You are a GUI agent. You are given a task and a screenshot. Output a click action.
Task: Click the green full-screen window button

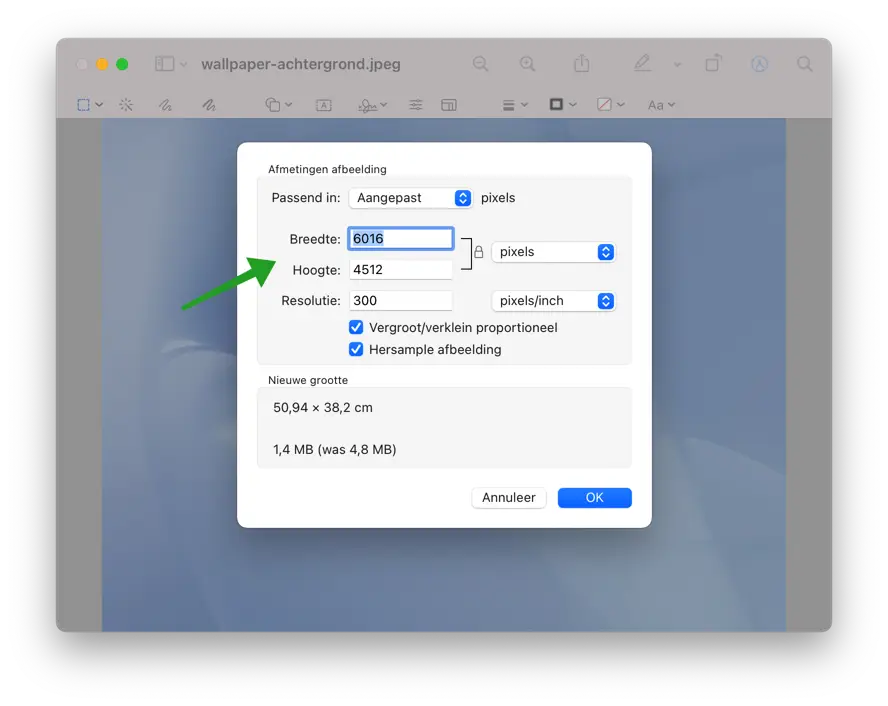coord(122,64)
